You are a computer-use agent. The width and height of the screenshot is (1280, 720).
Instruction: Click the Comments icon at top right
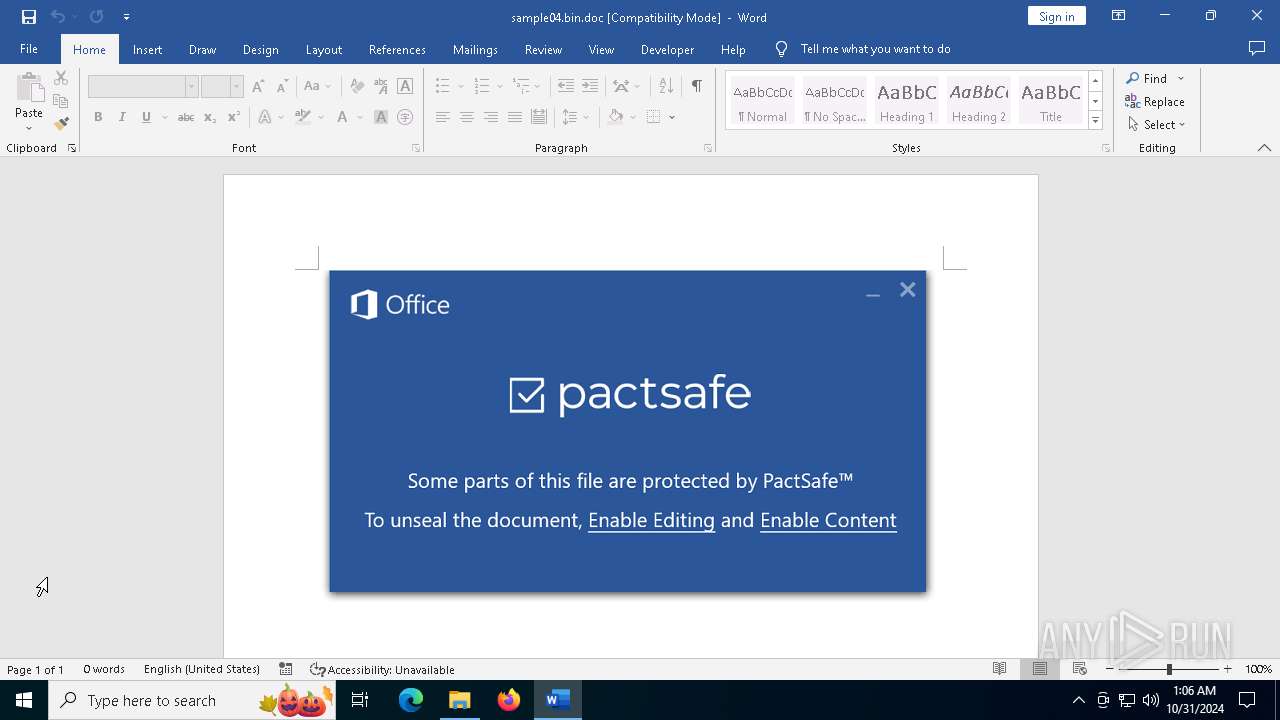click(1257, 49)
